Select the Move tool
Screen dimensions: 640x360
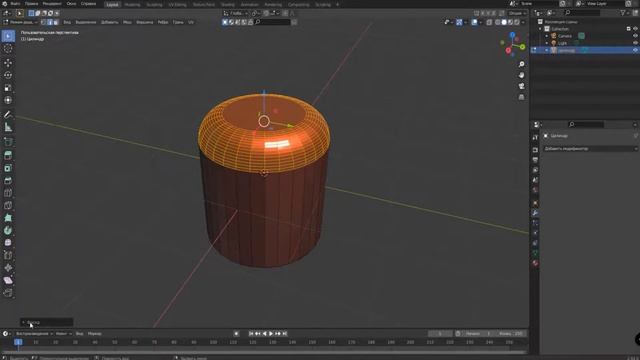pos(8,63)
